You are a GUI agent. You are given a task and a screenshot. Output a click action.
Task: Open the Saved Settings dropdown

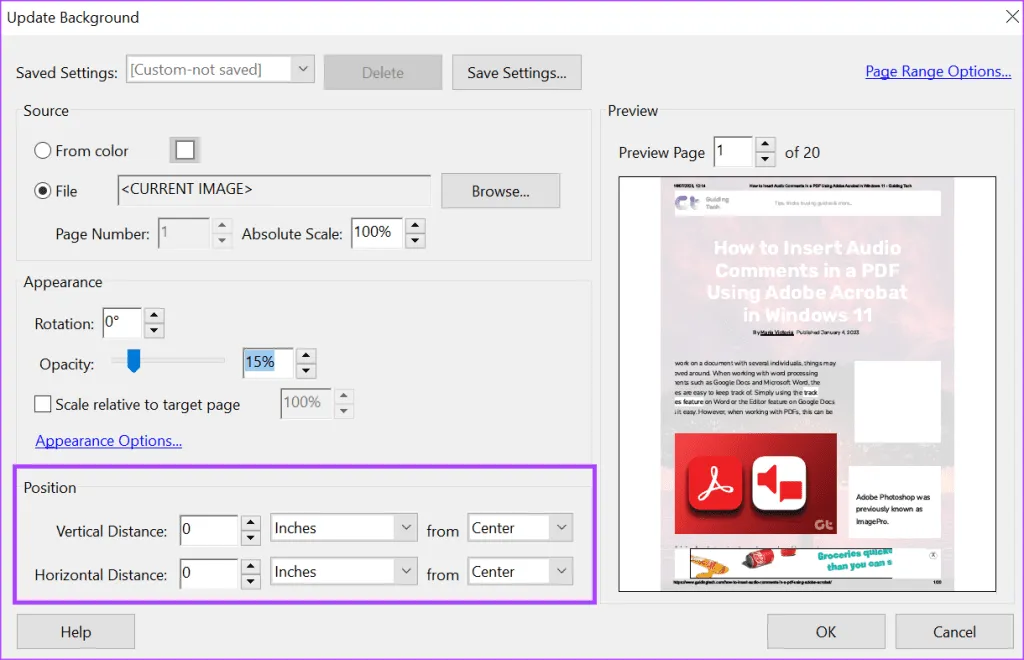tap(303, 69)
